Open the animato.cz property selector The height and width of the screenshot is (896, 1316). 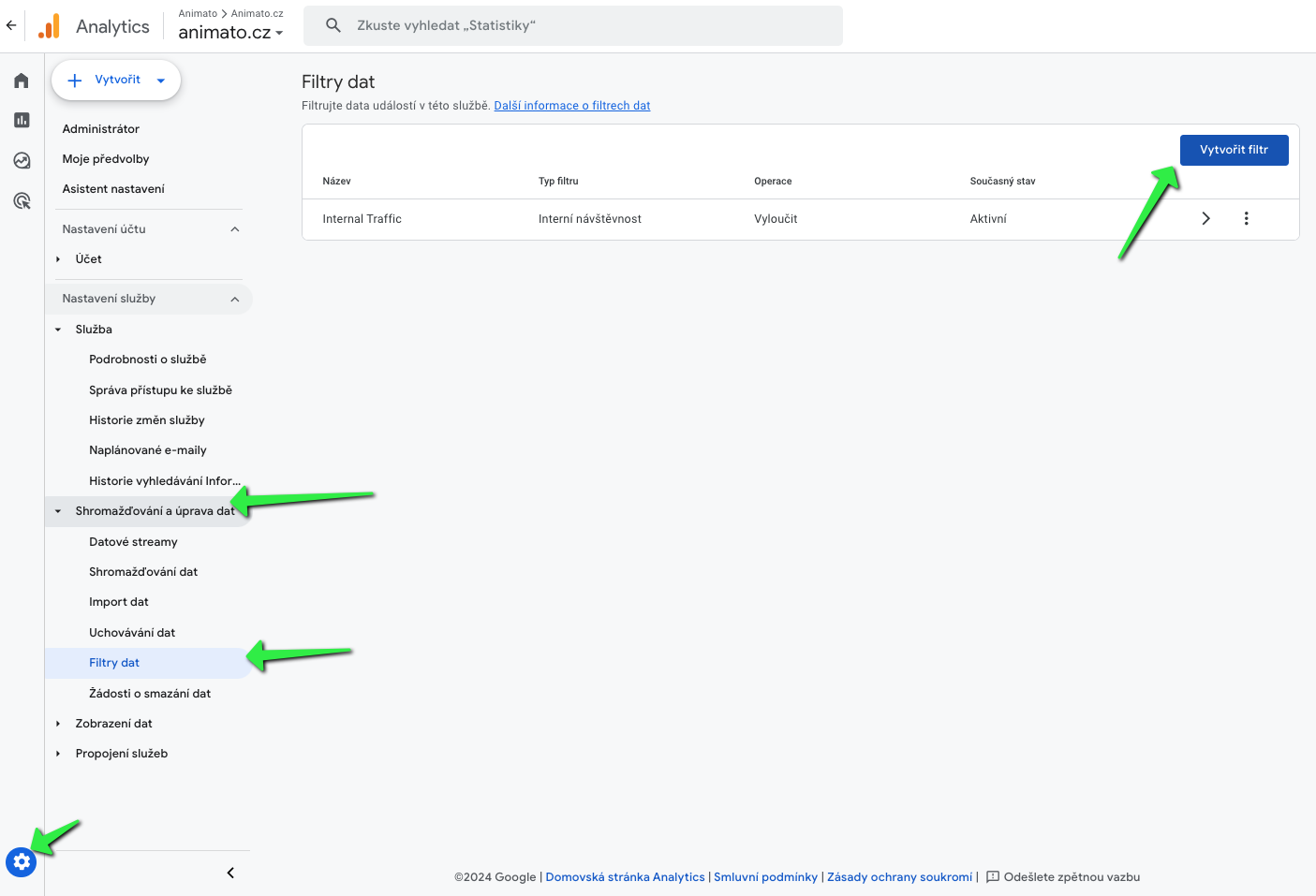click(230, 32)
